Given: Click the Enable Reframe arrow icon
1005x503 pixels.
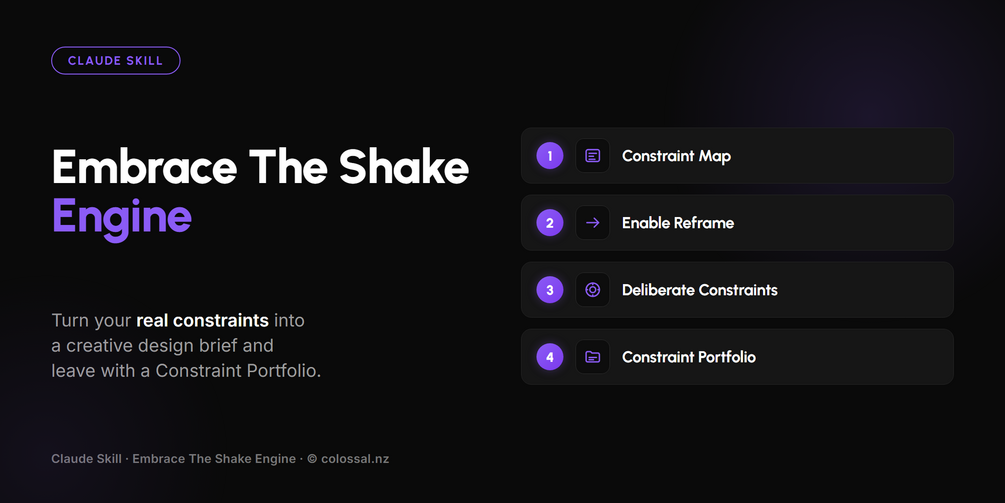Looking at the screenshot, I should [x=593, y=223].
